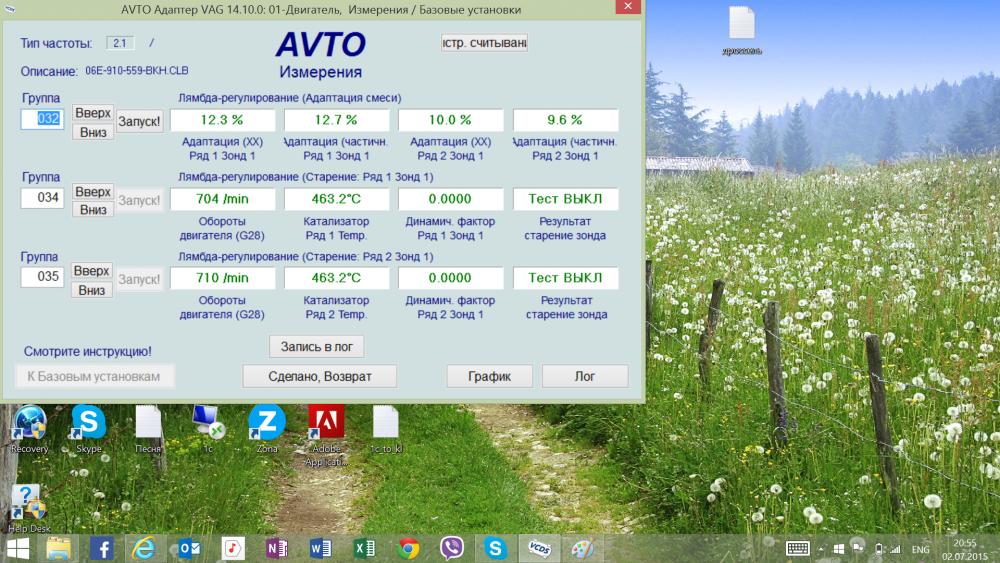Open Facebook app in taskbar
Viewport: 1000px width, 563px height.
pos(101,548)
